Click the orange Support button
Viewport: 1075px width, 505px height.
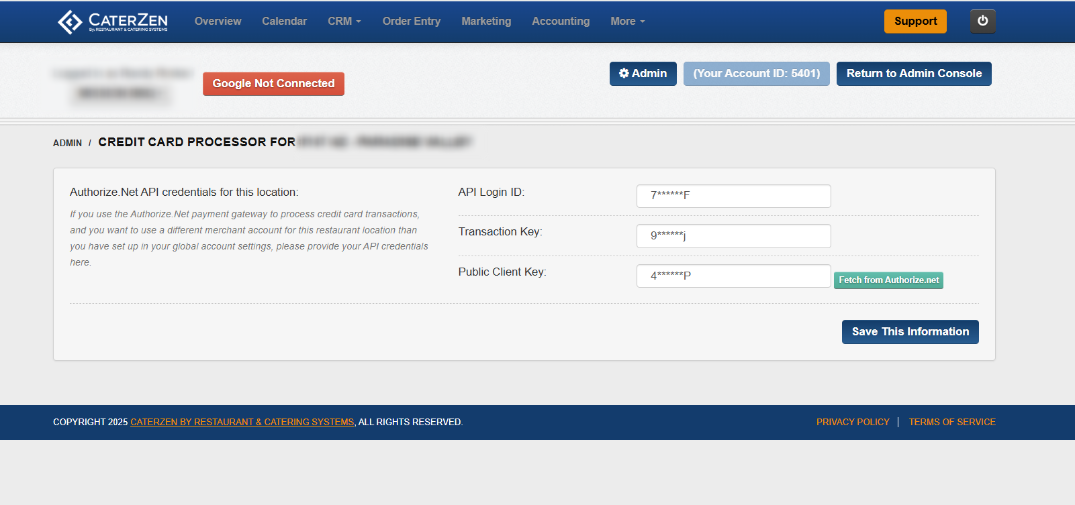(x=915, y=21)
